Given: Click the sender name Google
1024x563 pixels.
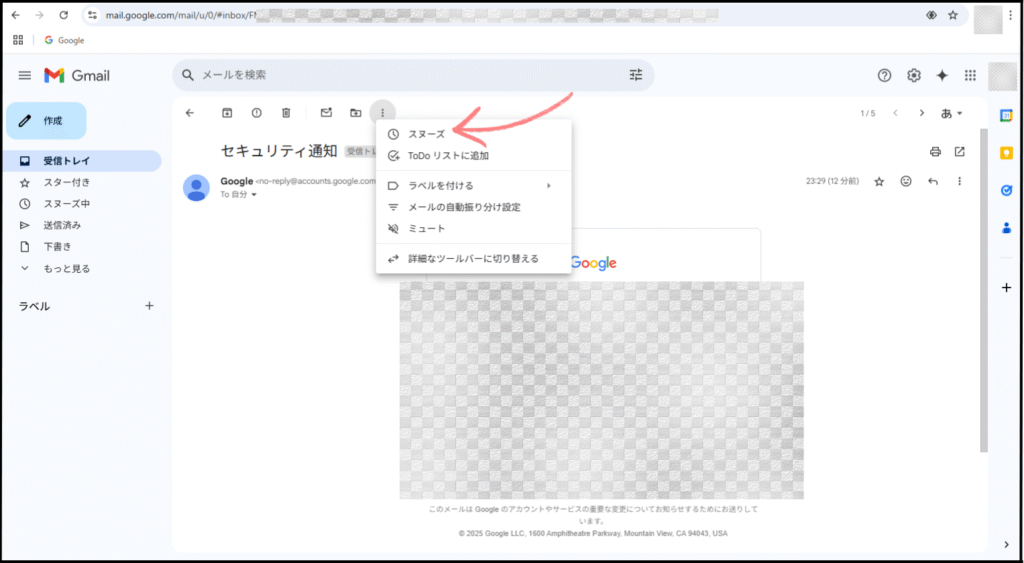Looking at the screenshot, I should (x=236, y=181).
